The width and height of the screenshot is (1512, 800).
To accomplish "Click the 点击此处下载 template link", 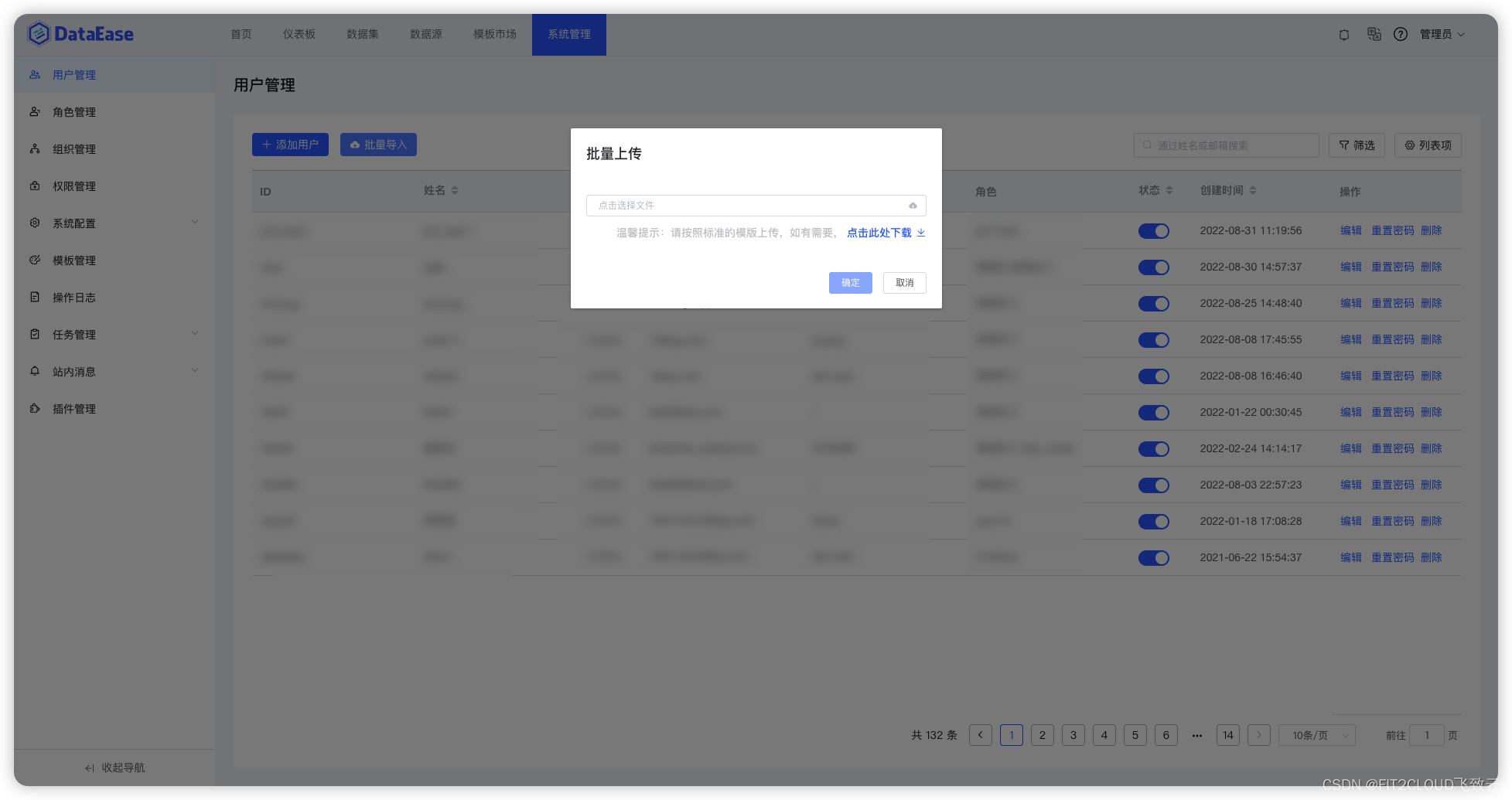I will coord(879,233).
